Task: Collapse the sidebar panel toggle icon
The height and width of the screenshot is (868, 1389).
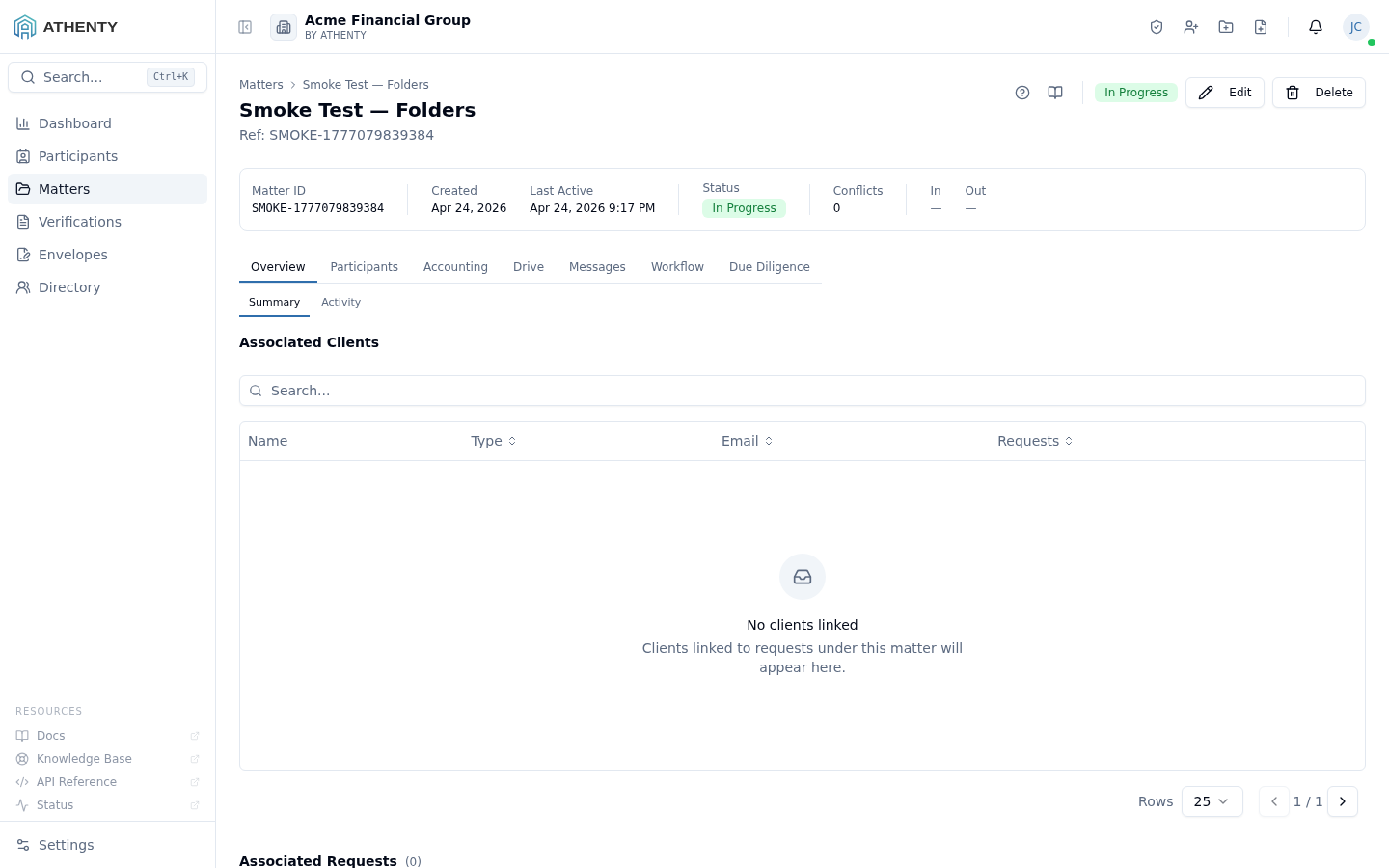Action: point(245,27)
